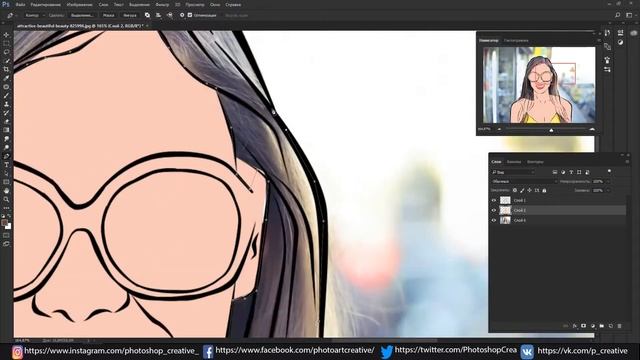Select the Rectangular Marquee tool
640x360 pixels.
tap(6, 44)
